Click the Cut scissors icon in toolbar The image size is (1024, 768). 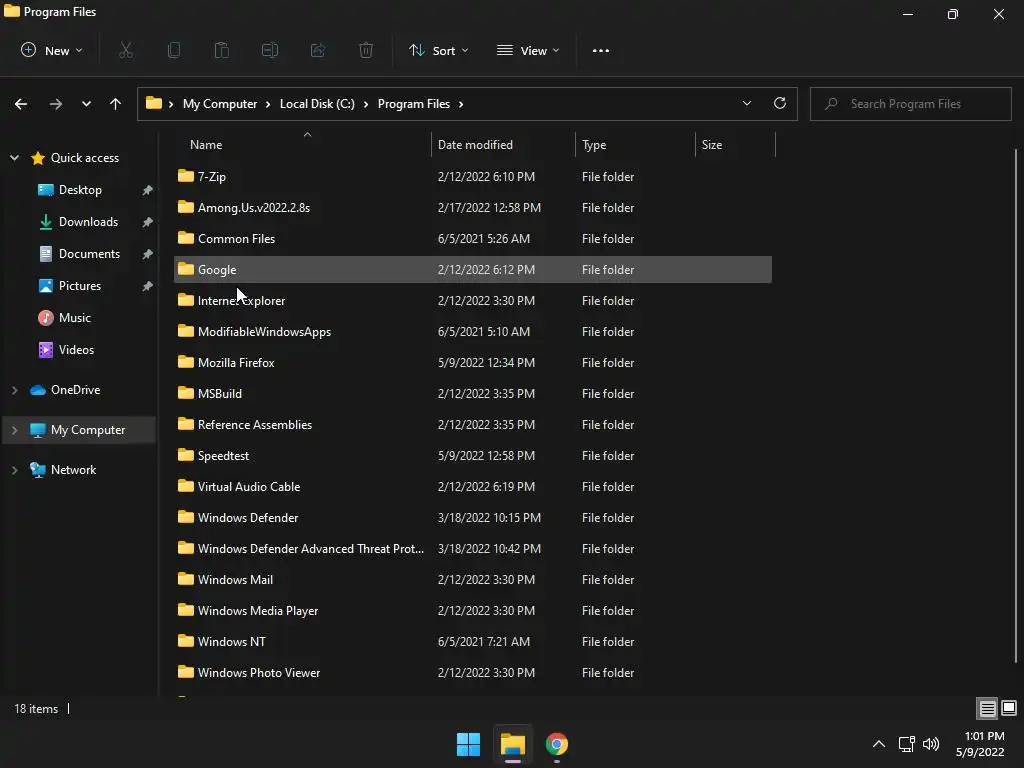coord(126,50)
